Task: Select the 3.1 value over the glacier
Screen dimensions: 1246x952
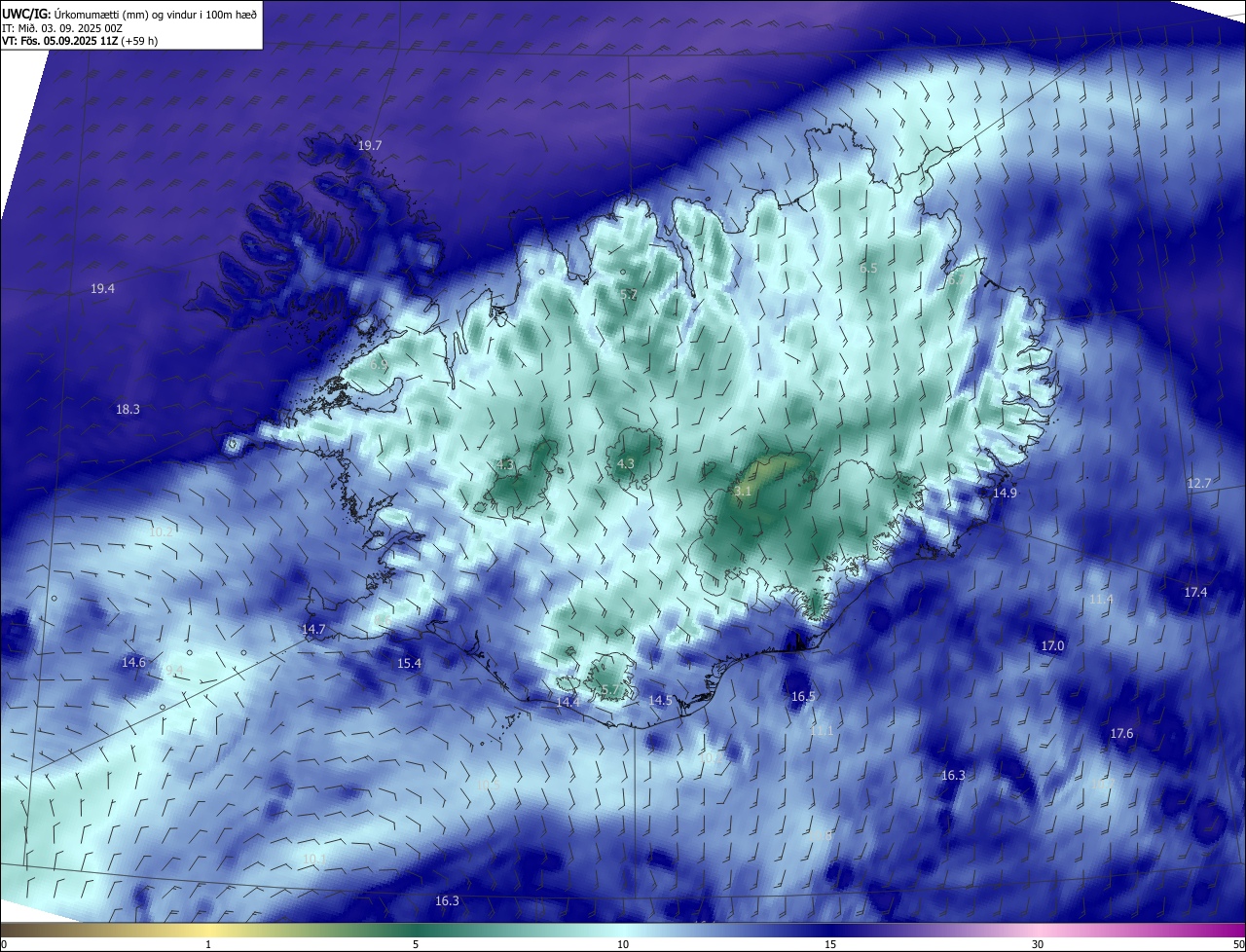Action: point(743,492)
